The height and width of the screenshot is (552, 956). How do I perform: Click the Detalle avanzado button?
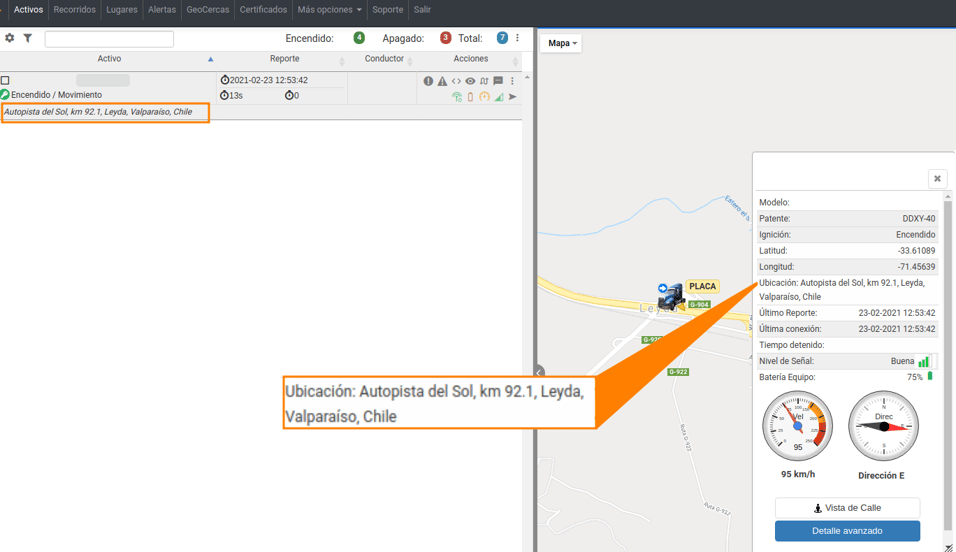click(847, 531)
